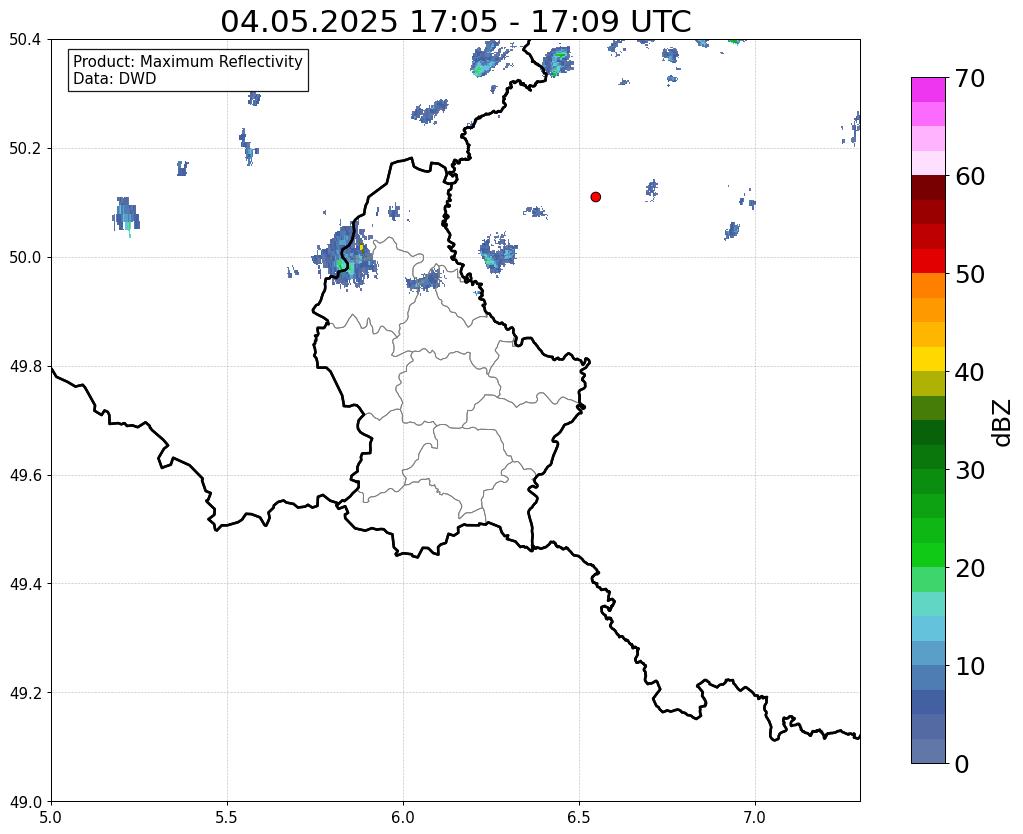Click the 'Data: DWD' label

[115, 78]
